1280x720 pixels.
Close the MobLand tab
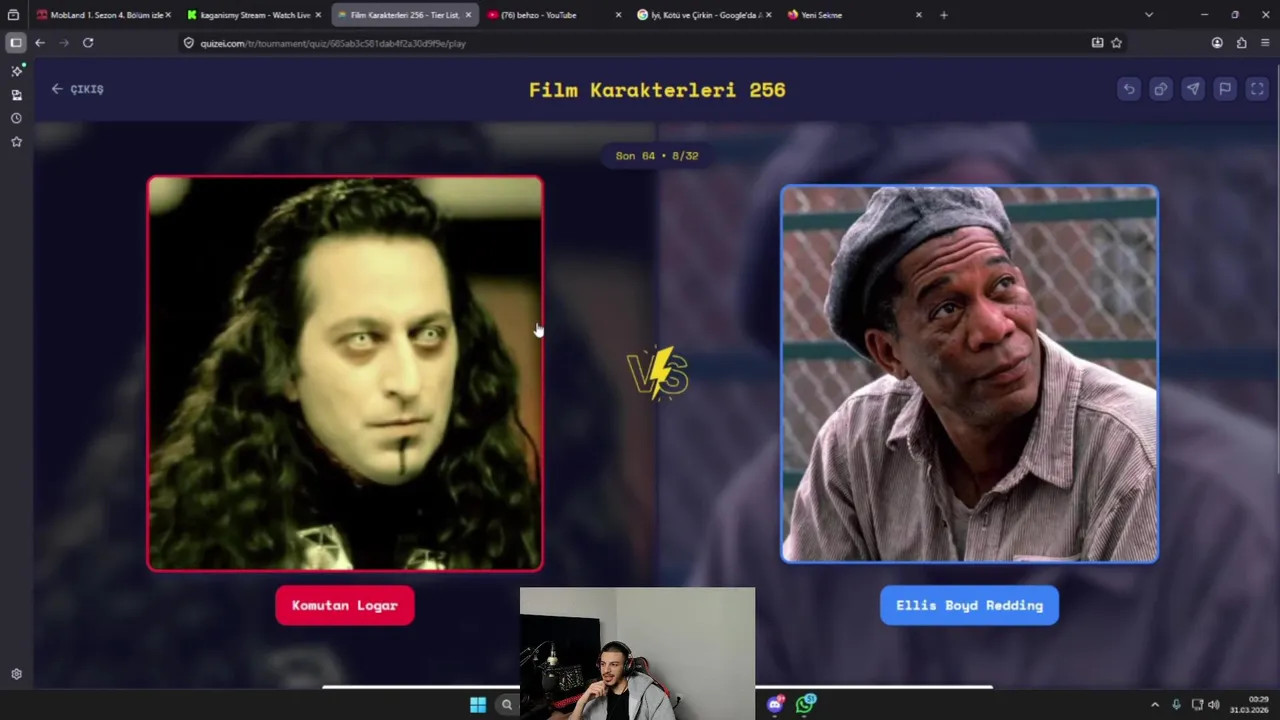[x=168, y=15]
